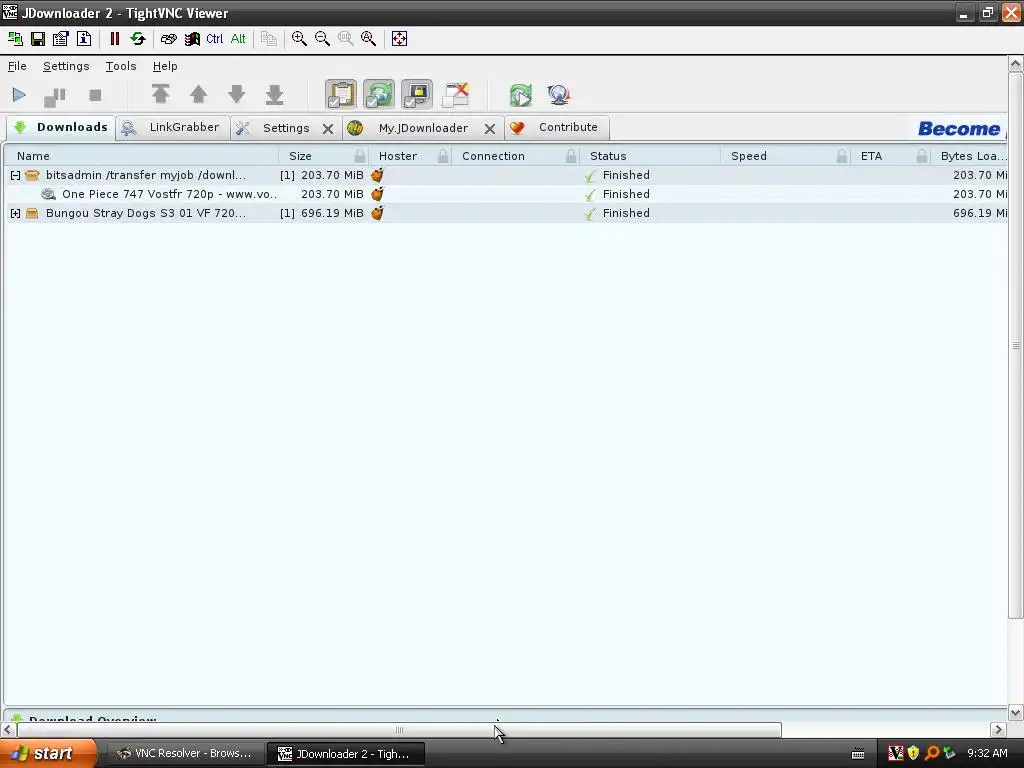Open the Tools menu
This screenshot has width=1024, height=768.
click(121, 66)
